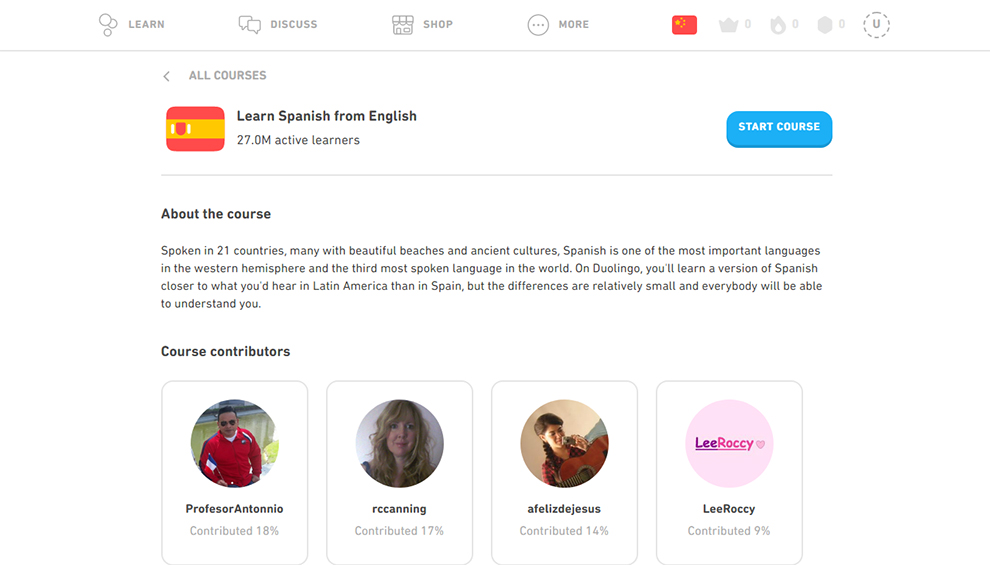Open the More ellipsis menu icon
The width and height of the screenshot is (990, 565).
538,25
